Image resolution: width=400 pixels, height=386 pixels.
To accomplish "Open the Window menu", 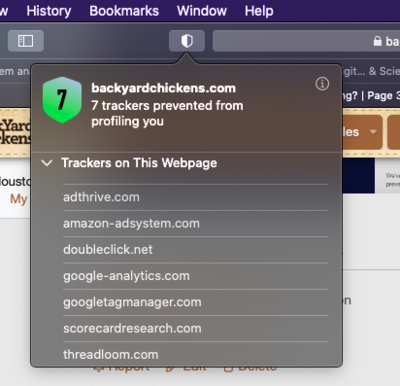I will point(202,11).
